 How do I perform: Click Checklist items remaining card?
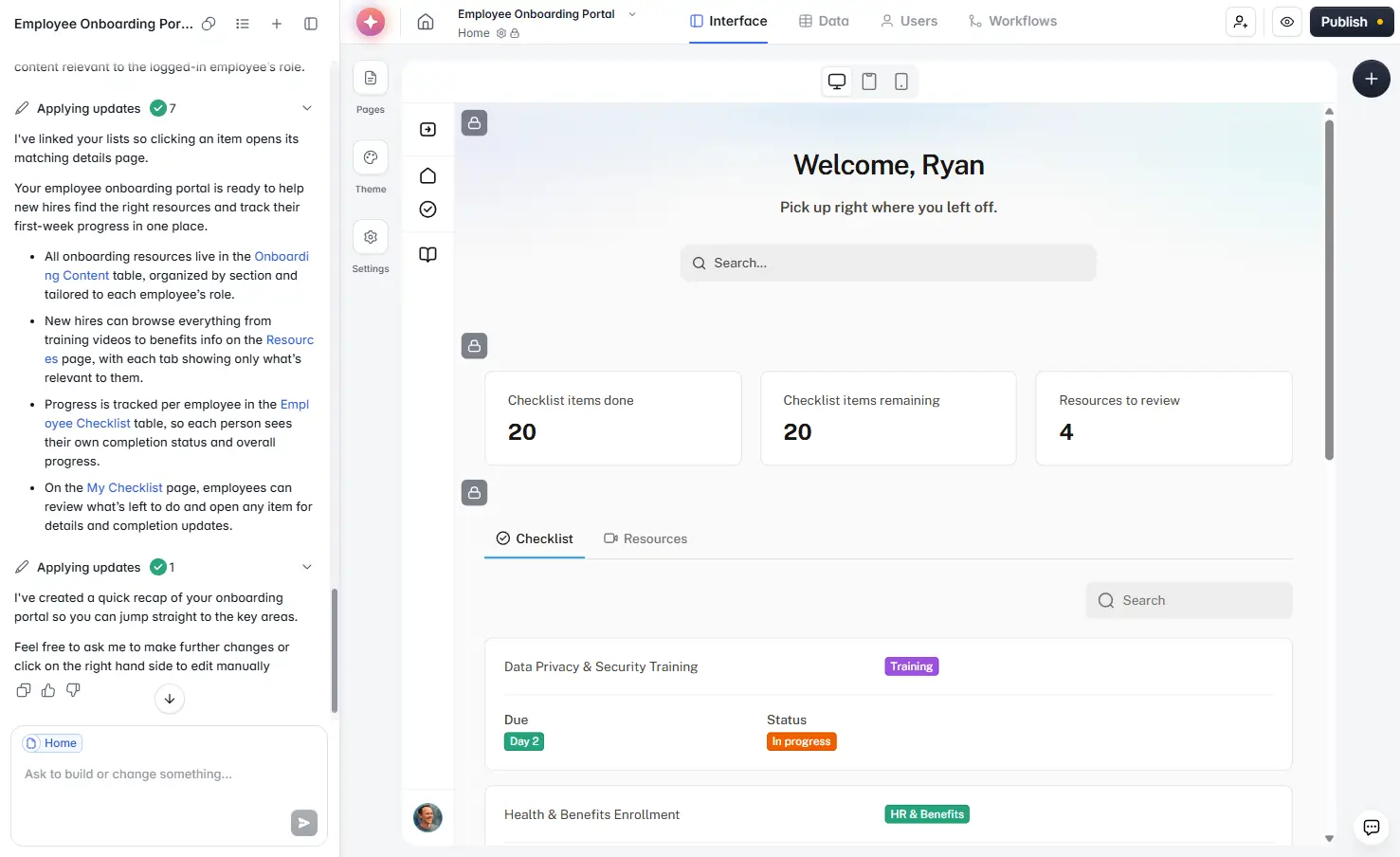(888, 418)
